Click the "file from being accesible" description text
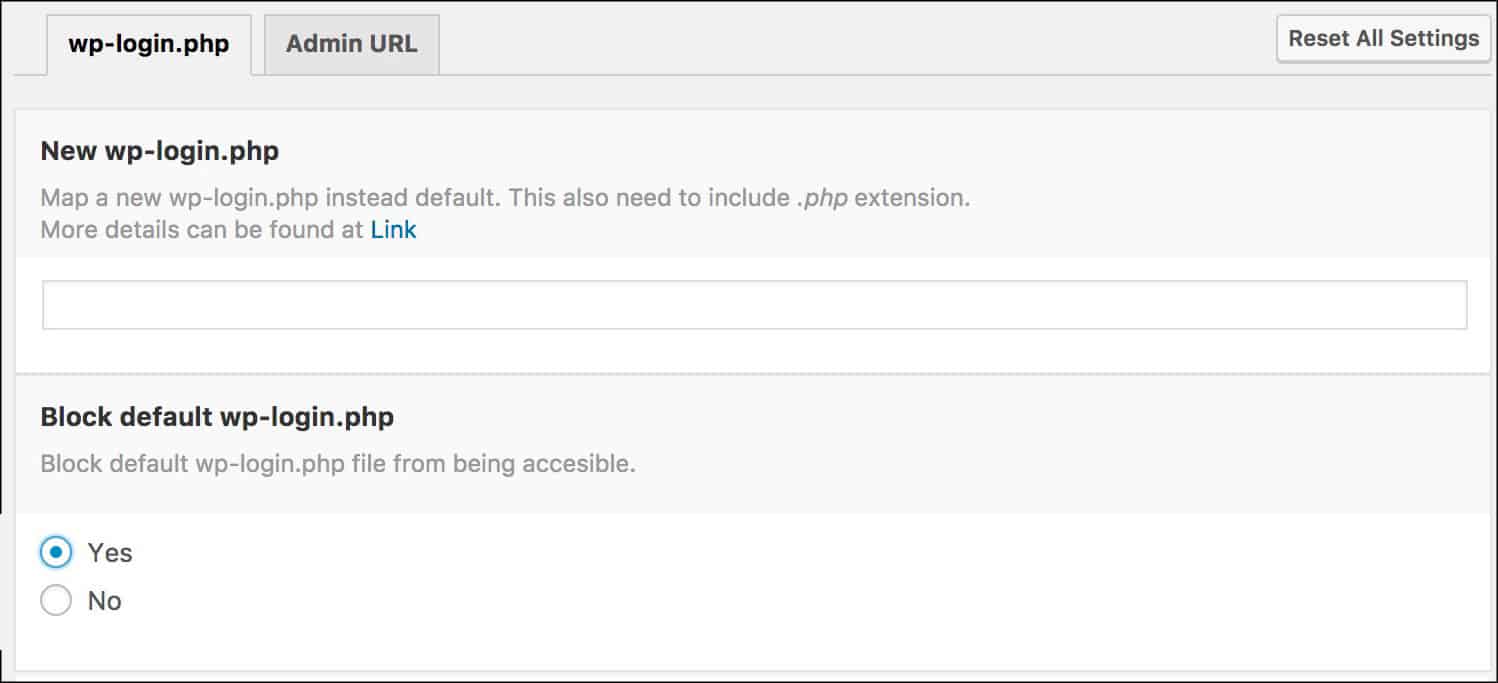The height and width of the screenshot is (683, 1498). pyautogui.click(x=510, y=465)
